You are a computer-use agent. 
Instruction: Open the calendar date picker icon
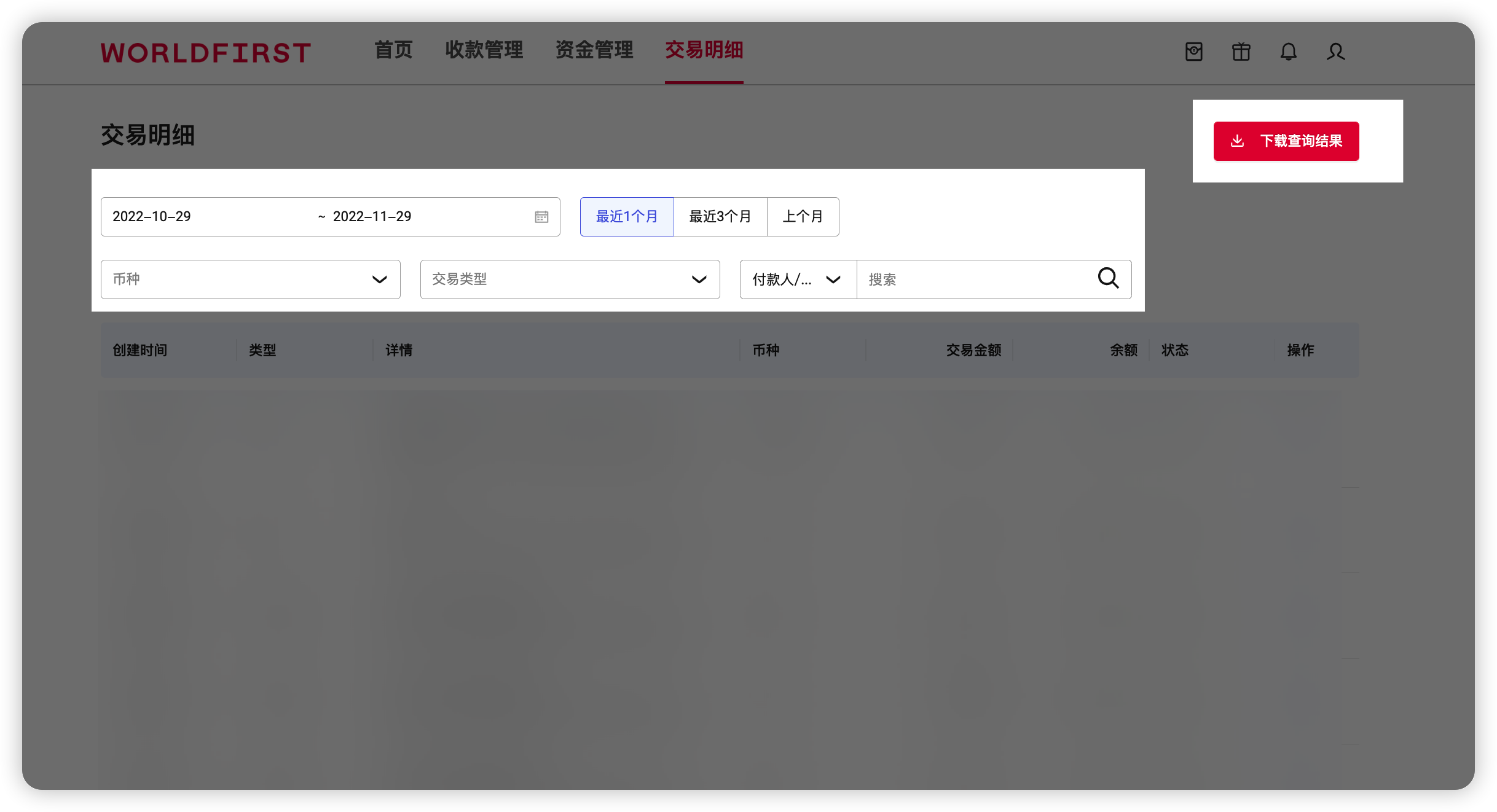click(x=541, y=216)
